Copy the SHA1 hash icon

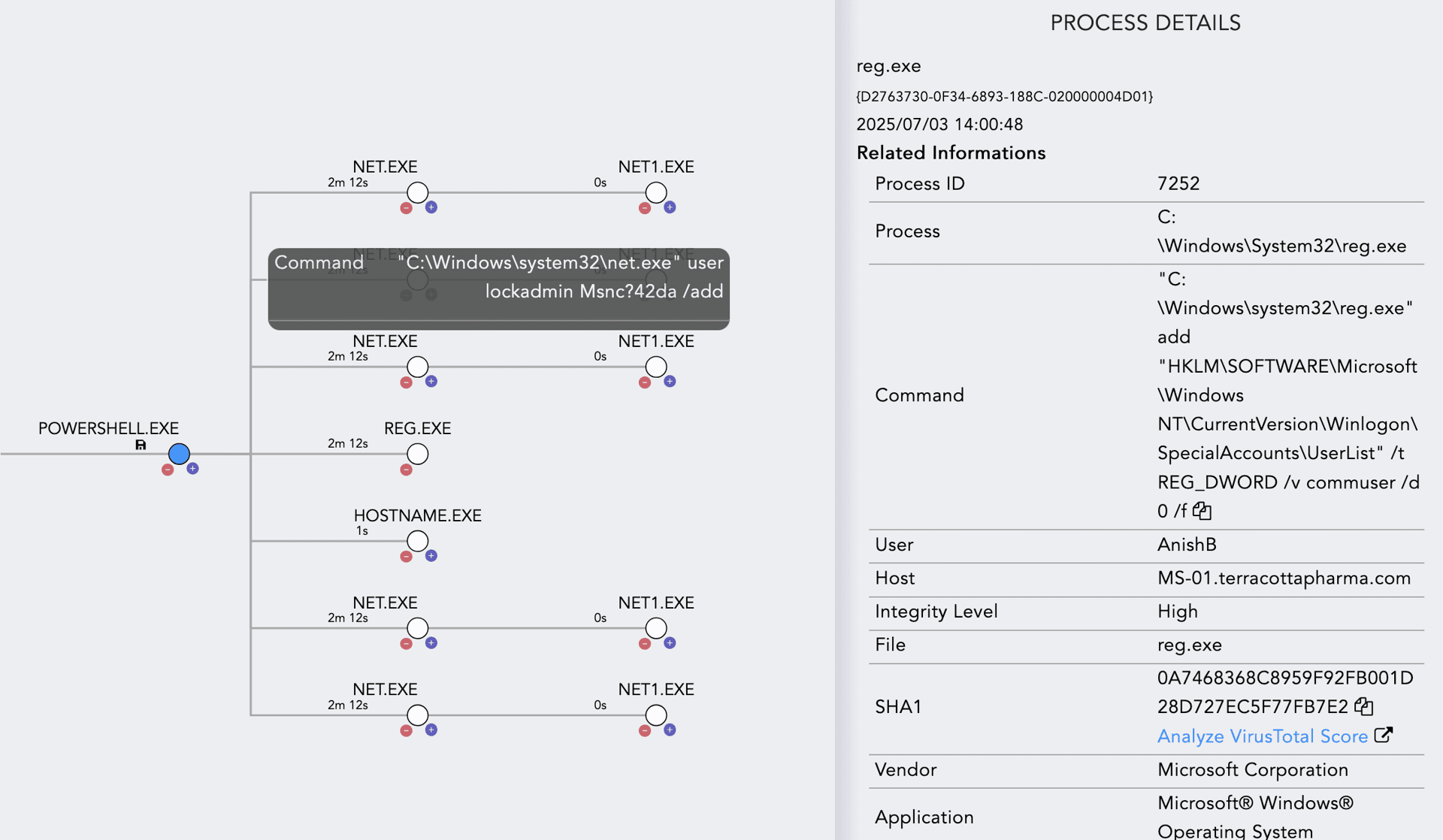tap(1363, 707)
